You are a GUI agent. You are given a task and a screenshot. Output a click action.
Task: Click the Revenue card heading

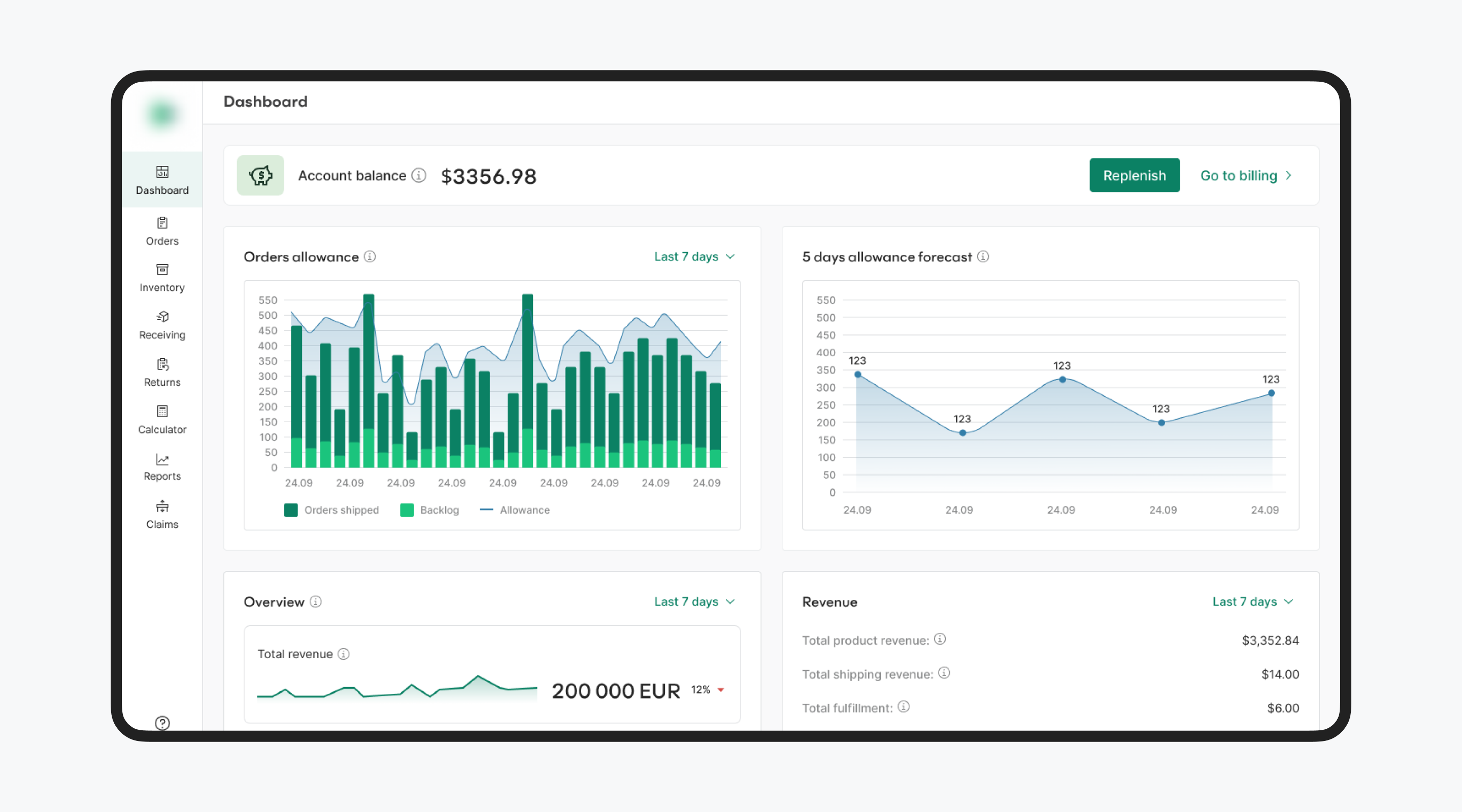tap(829, 602)
